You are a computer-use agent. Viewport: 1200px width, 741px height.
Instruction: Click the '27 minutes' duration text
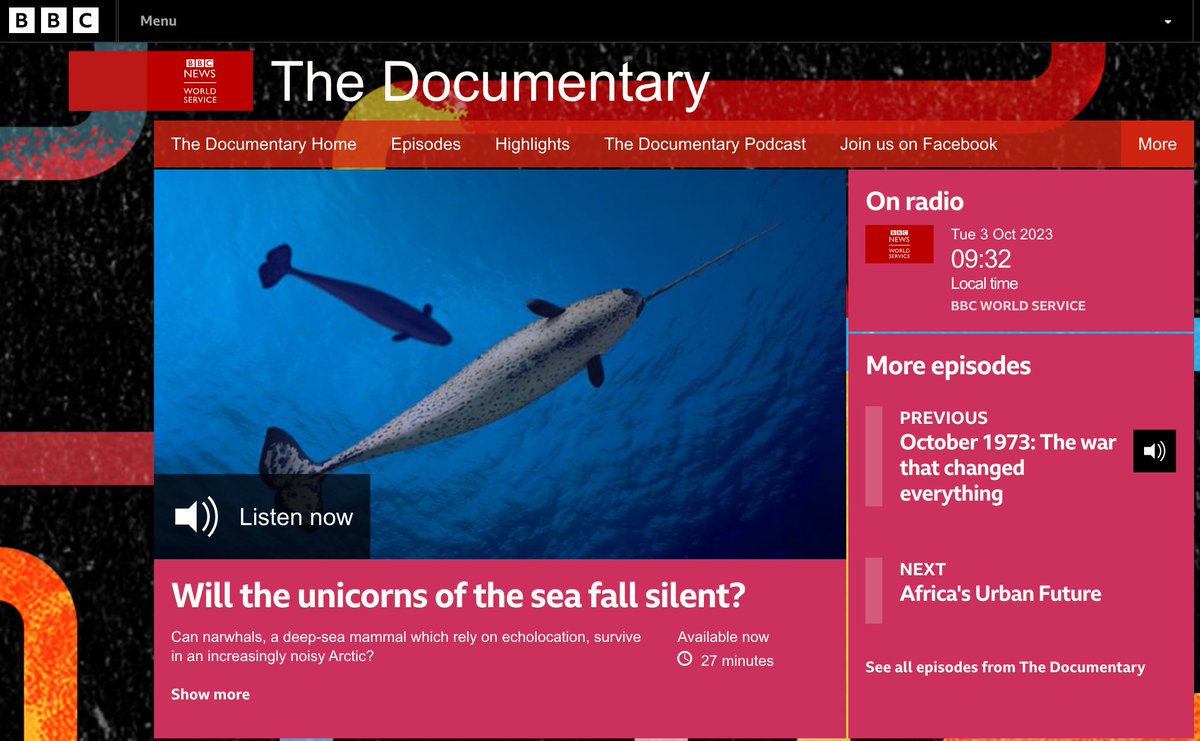tap(737, 660)
